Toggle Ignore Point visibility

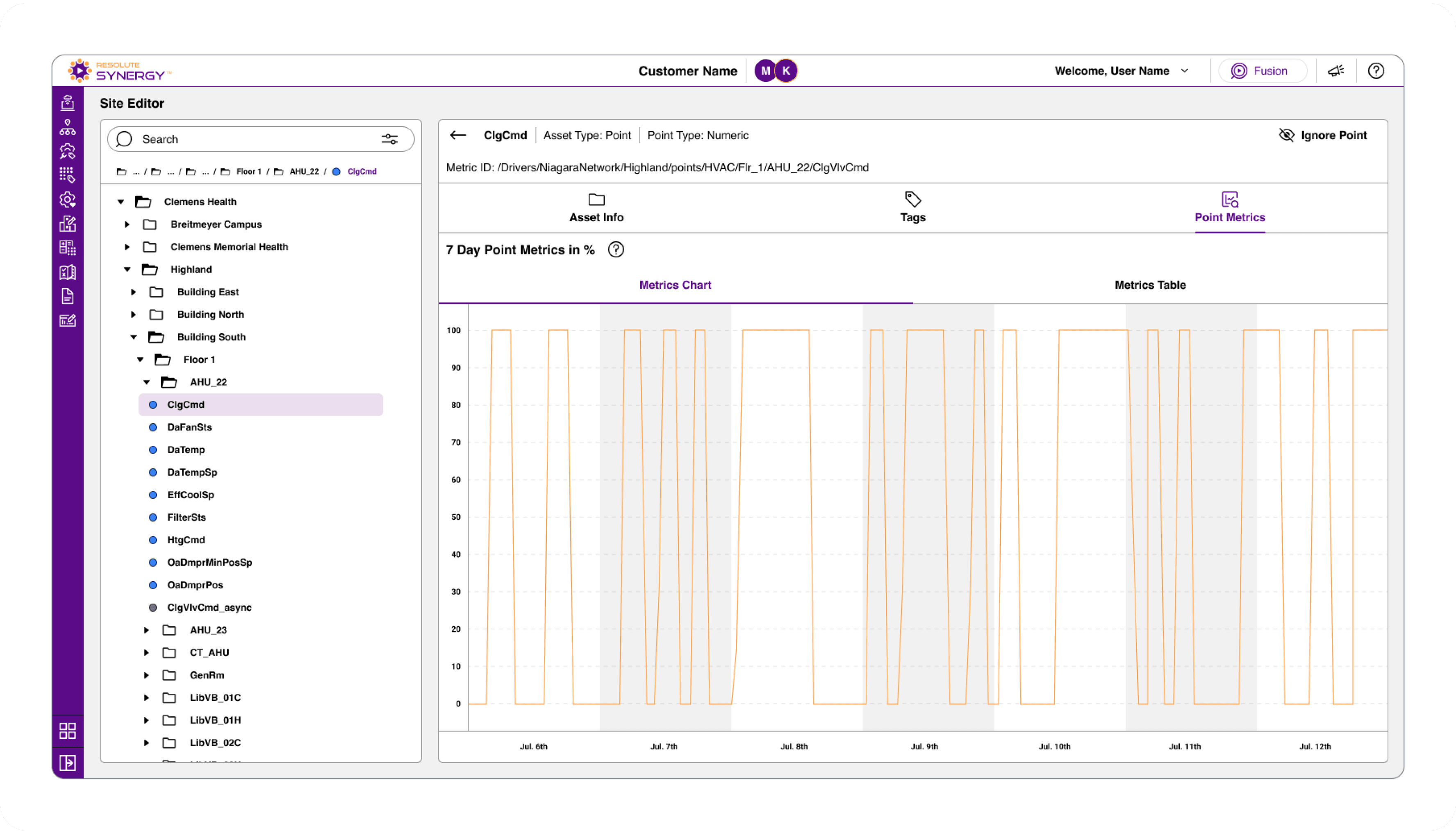pyautogui.click(x=1322, y=135)
